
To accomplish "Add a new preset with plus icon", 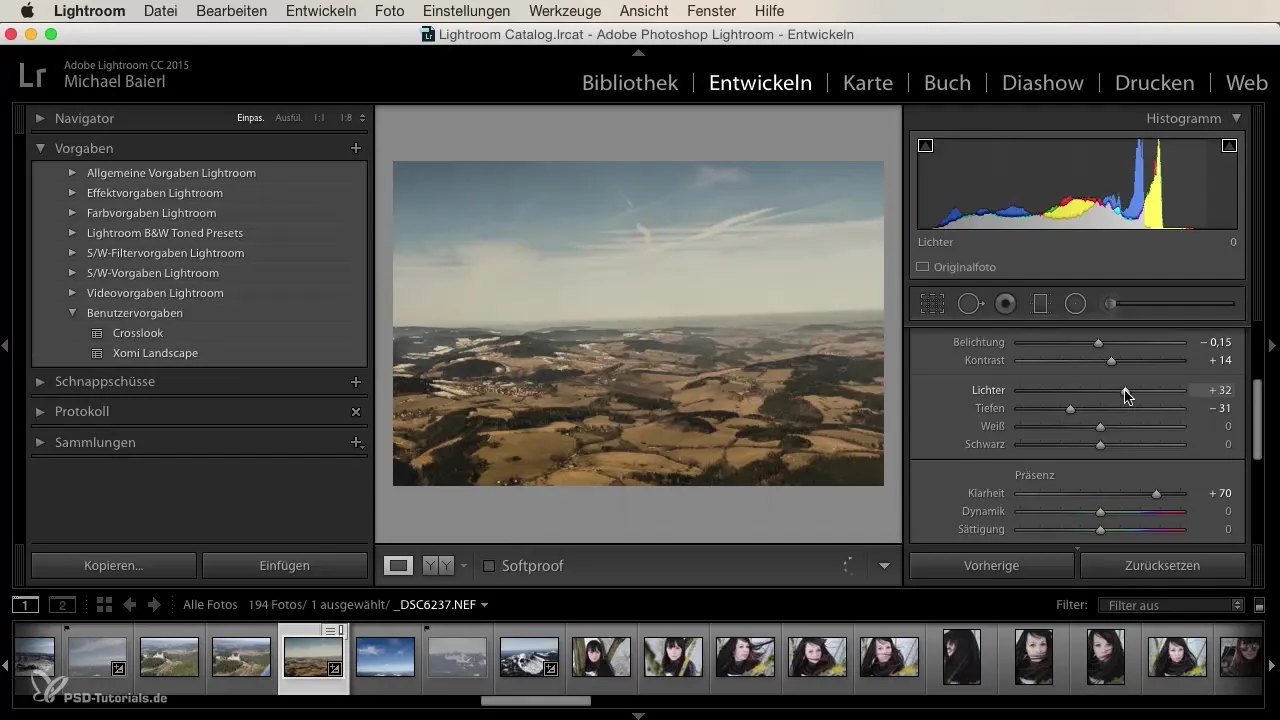I will coord(355,148).
